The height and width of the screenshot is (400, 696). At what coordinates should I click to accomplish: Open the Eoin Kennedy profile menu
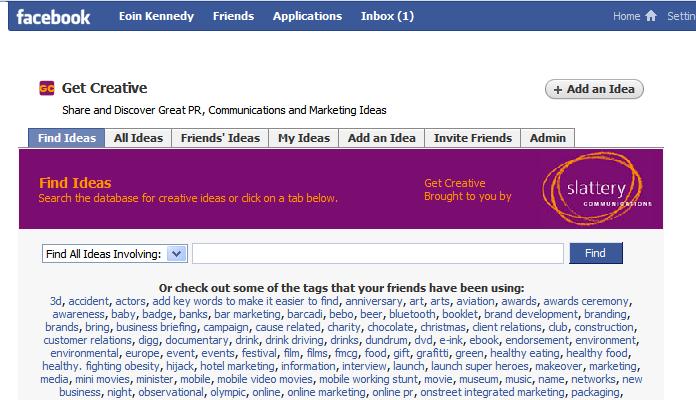tap(156, 16)
